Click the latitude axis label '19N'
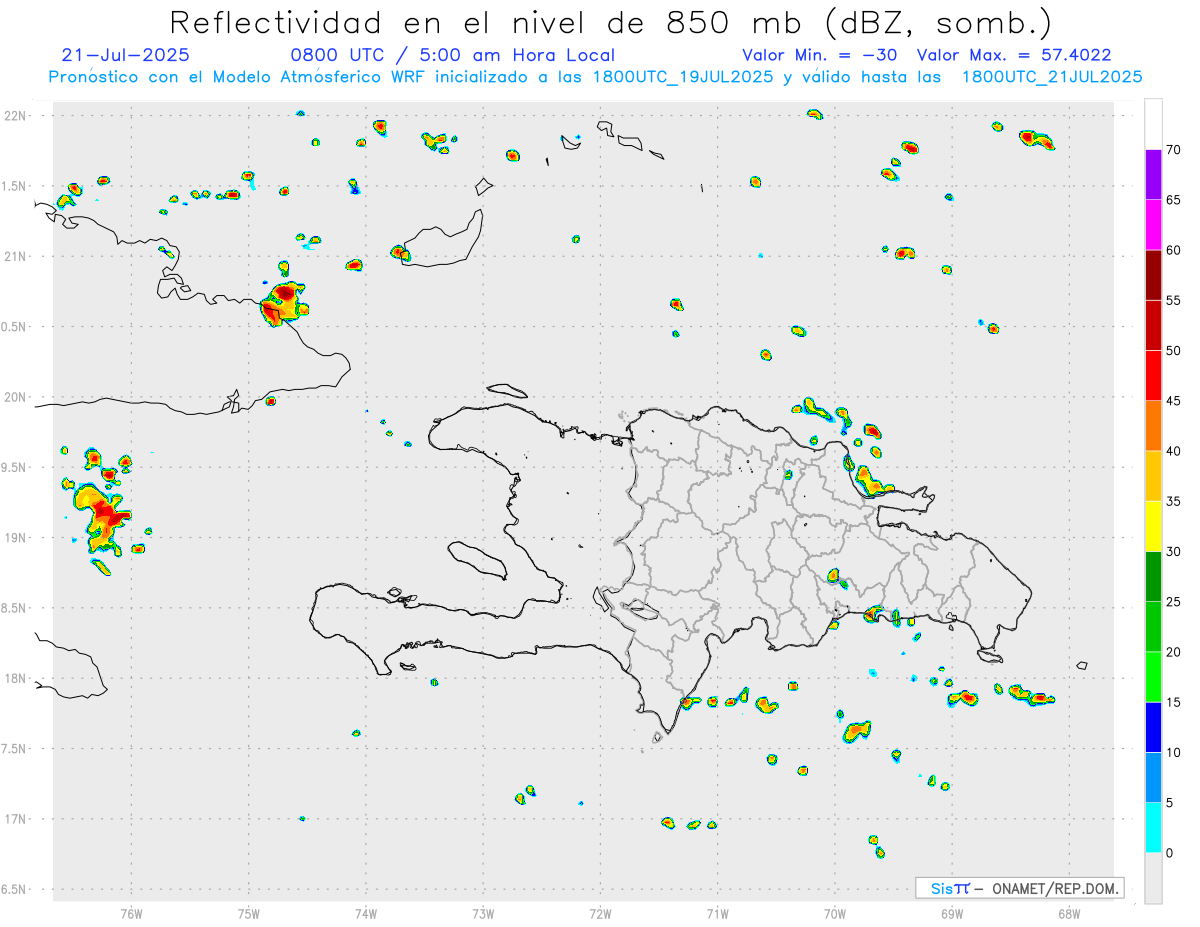Image resolution: width=1200 pixels, height=927 pixels. pyautogui.click(x=15, y=537)
